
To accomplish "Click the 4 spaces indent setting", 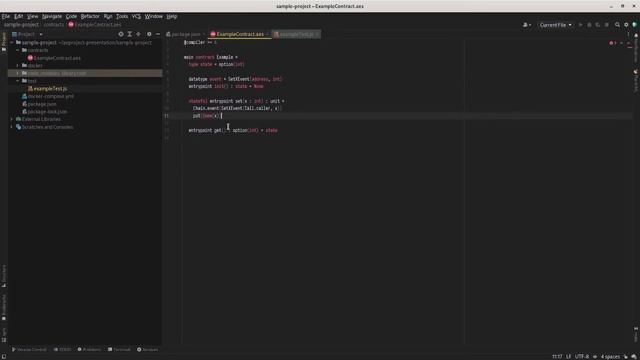I will 610,357.
